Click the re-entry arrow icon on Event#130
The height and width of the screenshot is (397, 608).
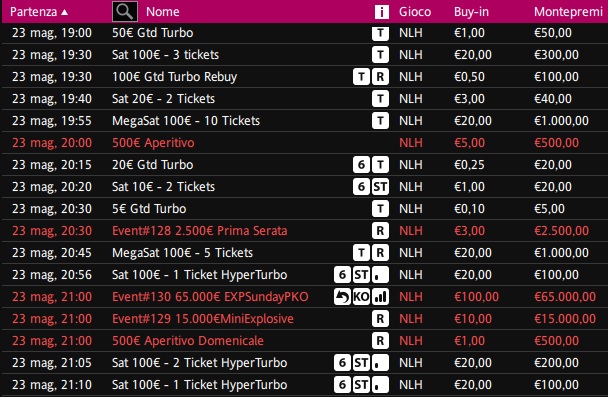click(x=342, y=297)
